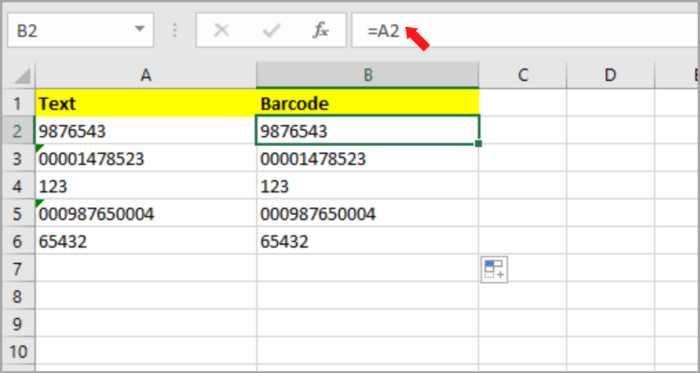700x373 pixels.
Task: Select cell A6 containing 65432
Action: 146,240
